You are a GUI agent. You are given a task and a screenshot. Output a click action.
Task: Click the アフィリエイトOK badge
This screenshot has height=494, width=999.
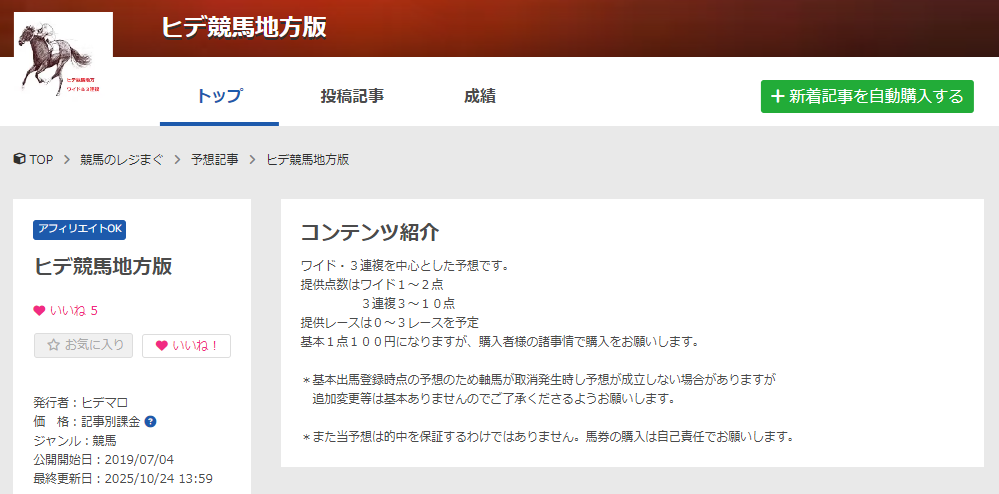click(x=79, y=229)
